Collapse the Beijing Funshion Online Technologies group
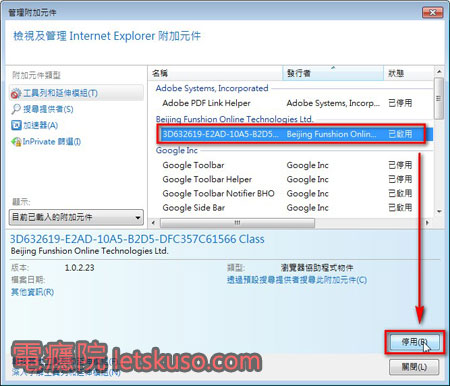The height and width of the screenshot is (386, 450). click(234, 119)
